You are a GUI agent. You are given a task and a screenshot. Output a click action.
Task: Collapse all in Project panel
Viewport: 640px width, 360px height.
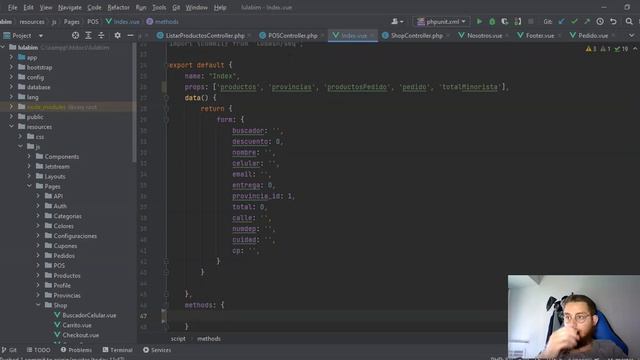point(101,36)
